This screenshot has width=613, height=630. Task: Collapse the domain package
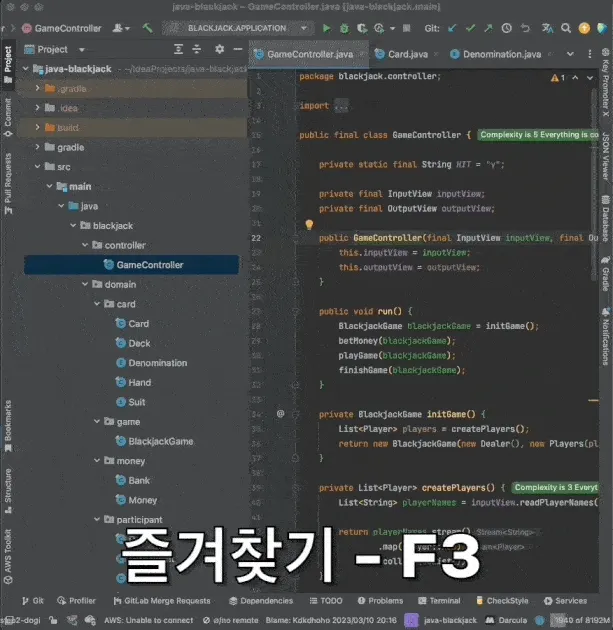coord(85,284)
